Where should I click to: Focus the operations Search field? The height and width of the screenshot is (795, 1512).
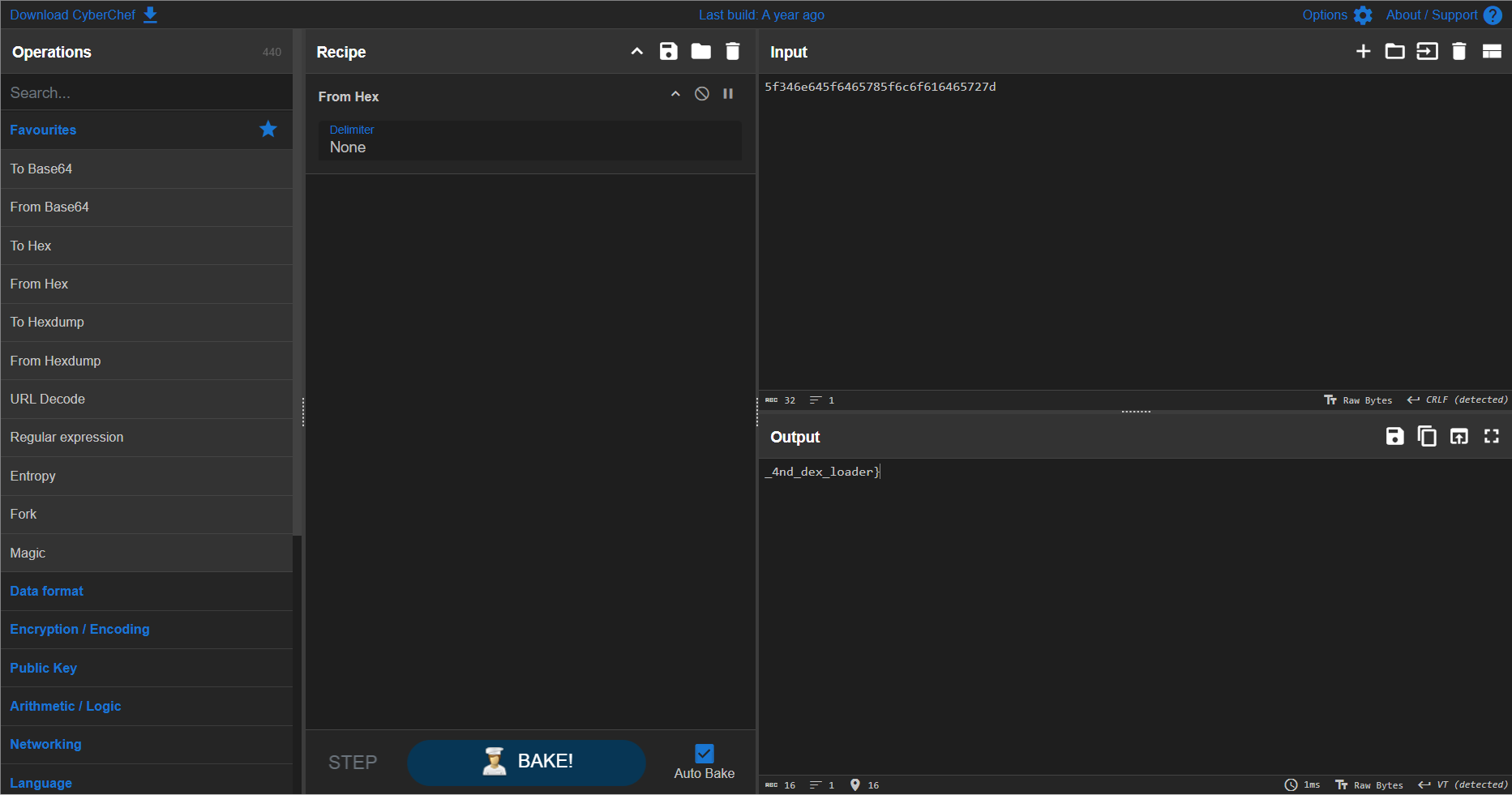click(146, 92)
